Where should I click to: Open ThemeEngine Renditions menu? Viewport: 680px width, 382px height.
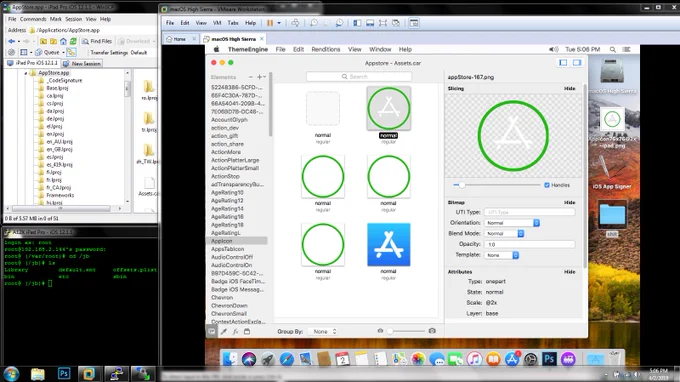click(x=326, y=49)
